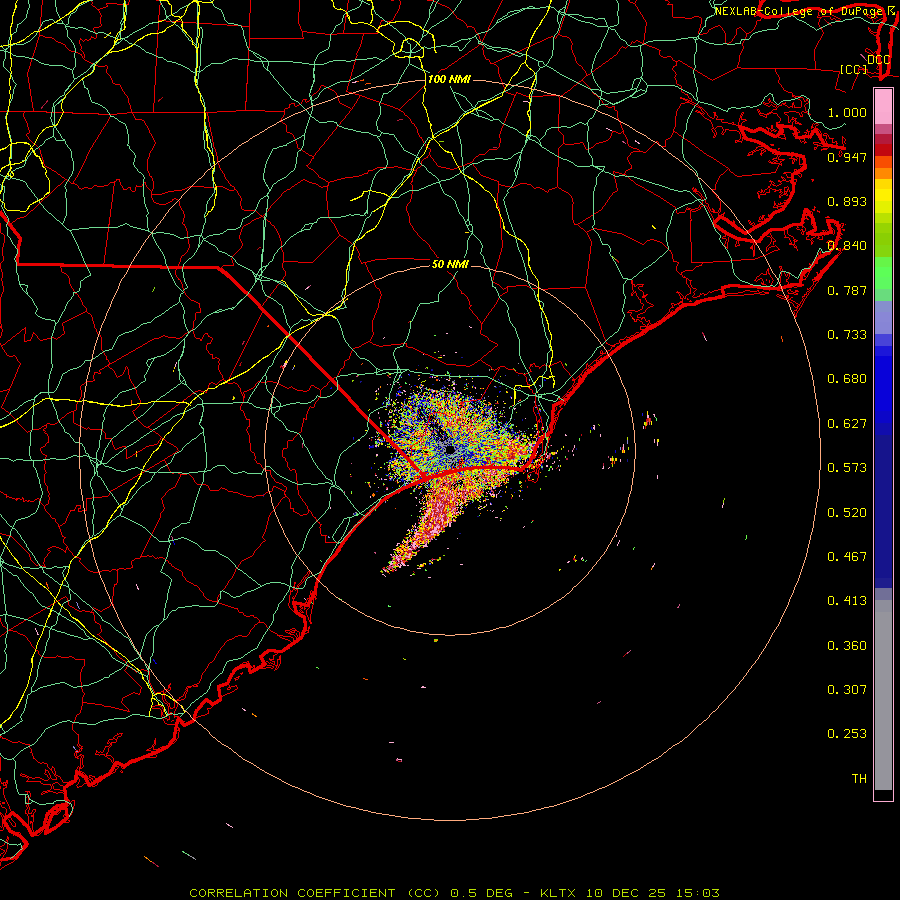
Task: Click the [CC] legend header
Action: coord(853,69)
